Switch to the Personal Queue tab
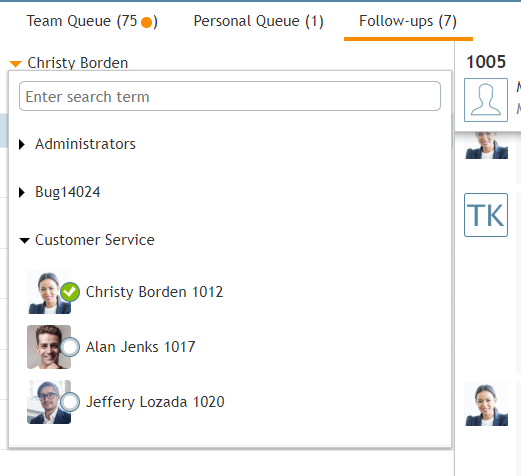The width and height of the screenshot is (521, 476). pos(258,21)
